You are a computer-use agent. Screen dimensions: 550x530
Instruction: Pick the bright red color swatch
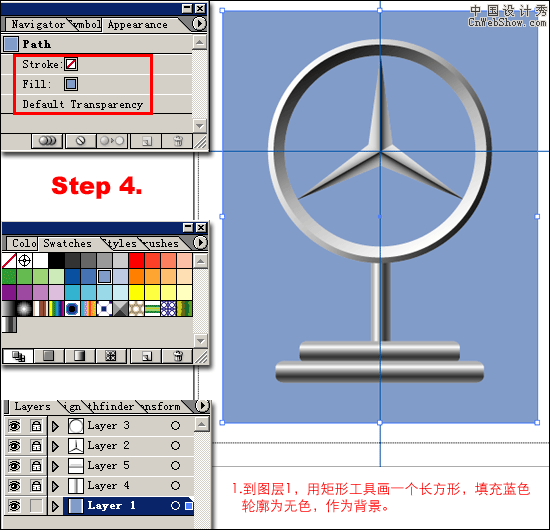coord(136,261)
